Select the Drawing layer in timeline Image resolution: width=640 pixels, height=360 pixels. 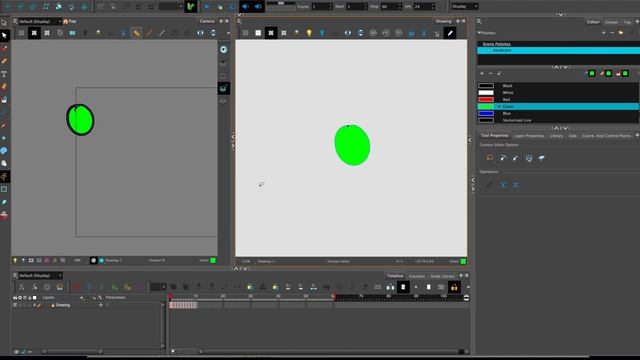point(63,305)
